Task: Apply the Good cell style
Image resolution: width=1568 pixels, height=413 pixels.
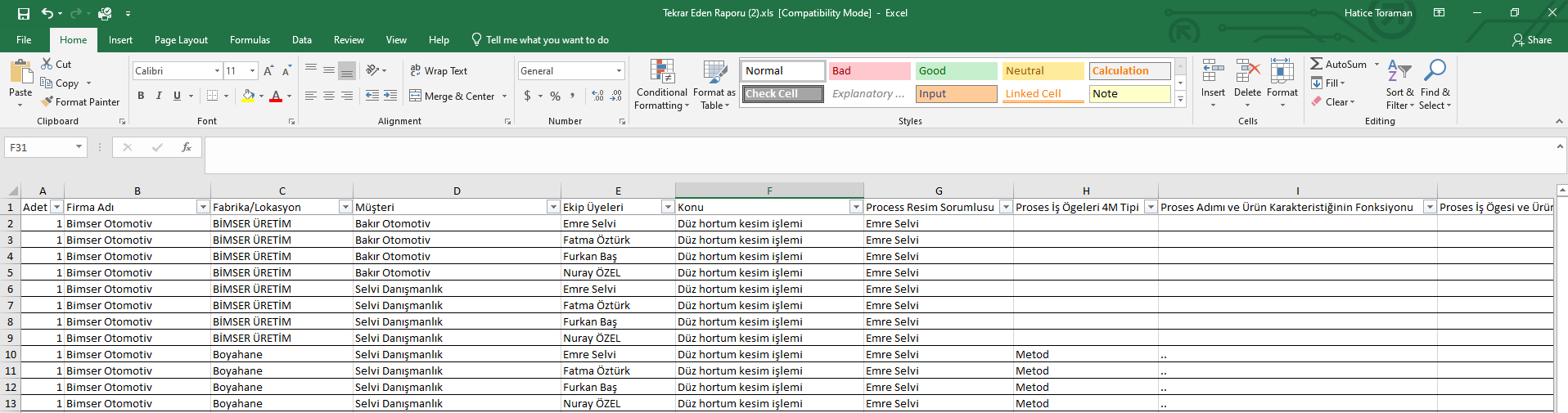Action: coord(955,71)
